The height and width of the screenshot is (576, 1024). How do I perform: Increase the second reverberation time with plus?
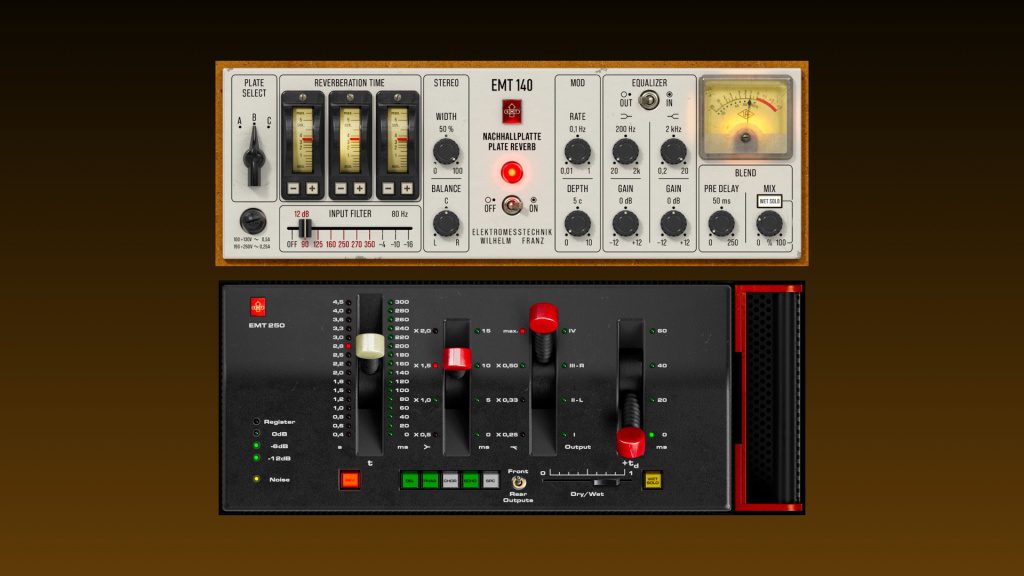(x=359, y=189)
